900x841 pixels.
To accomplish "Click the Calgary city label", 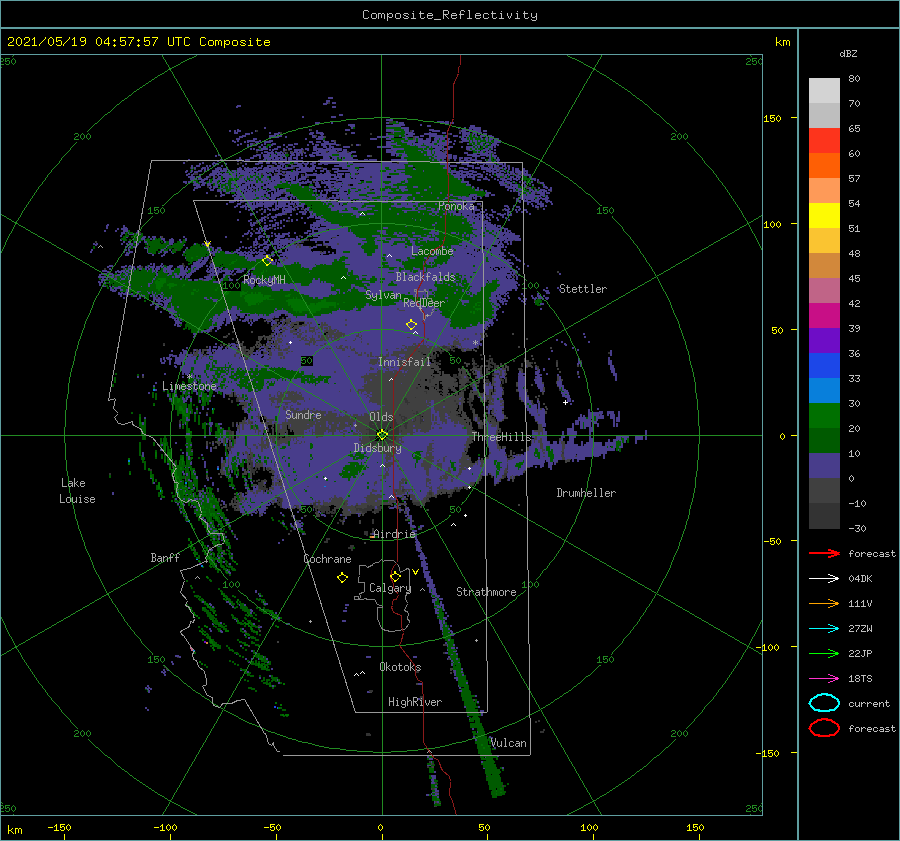I will (390, 588).
